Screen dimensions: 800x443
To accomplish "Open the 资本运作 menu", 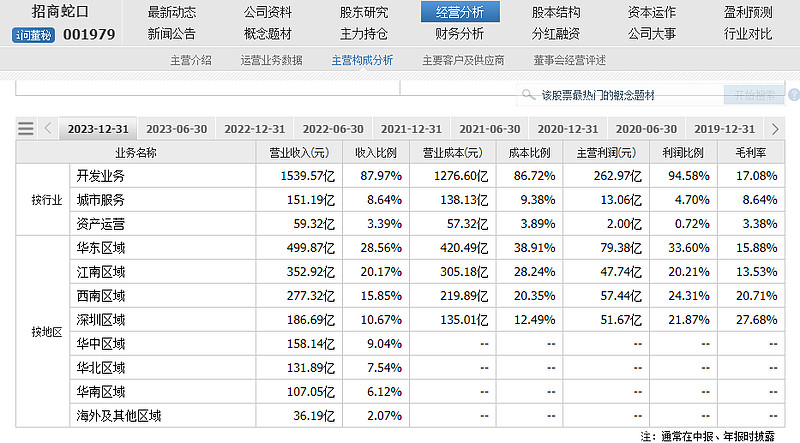I will click(x=652, y=12).
